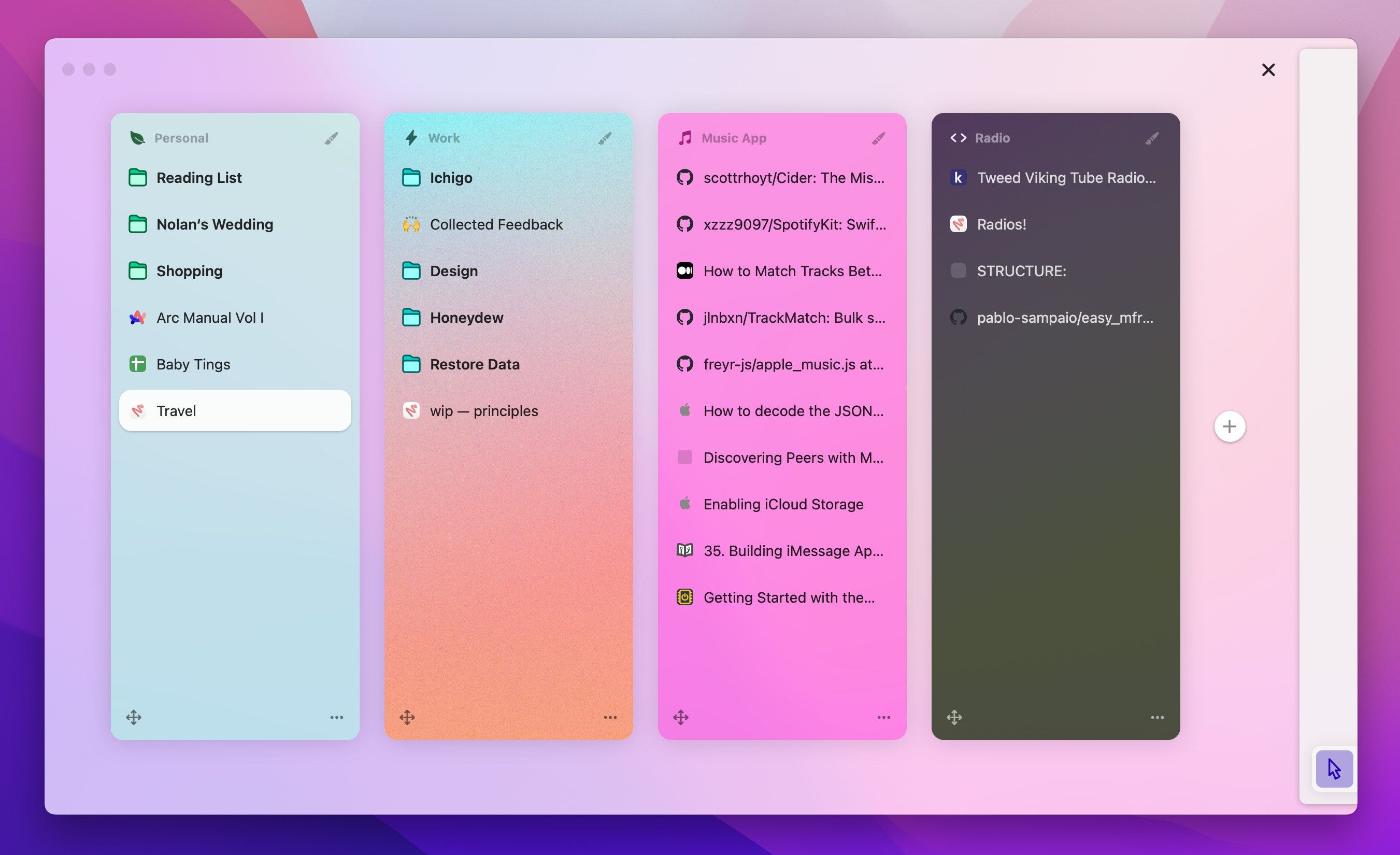Toggle the checkbox on Discovering Peers item
The width and height of the screenshot is (1400, 855).
pyautogui.click(x=684, y=458)
